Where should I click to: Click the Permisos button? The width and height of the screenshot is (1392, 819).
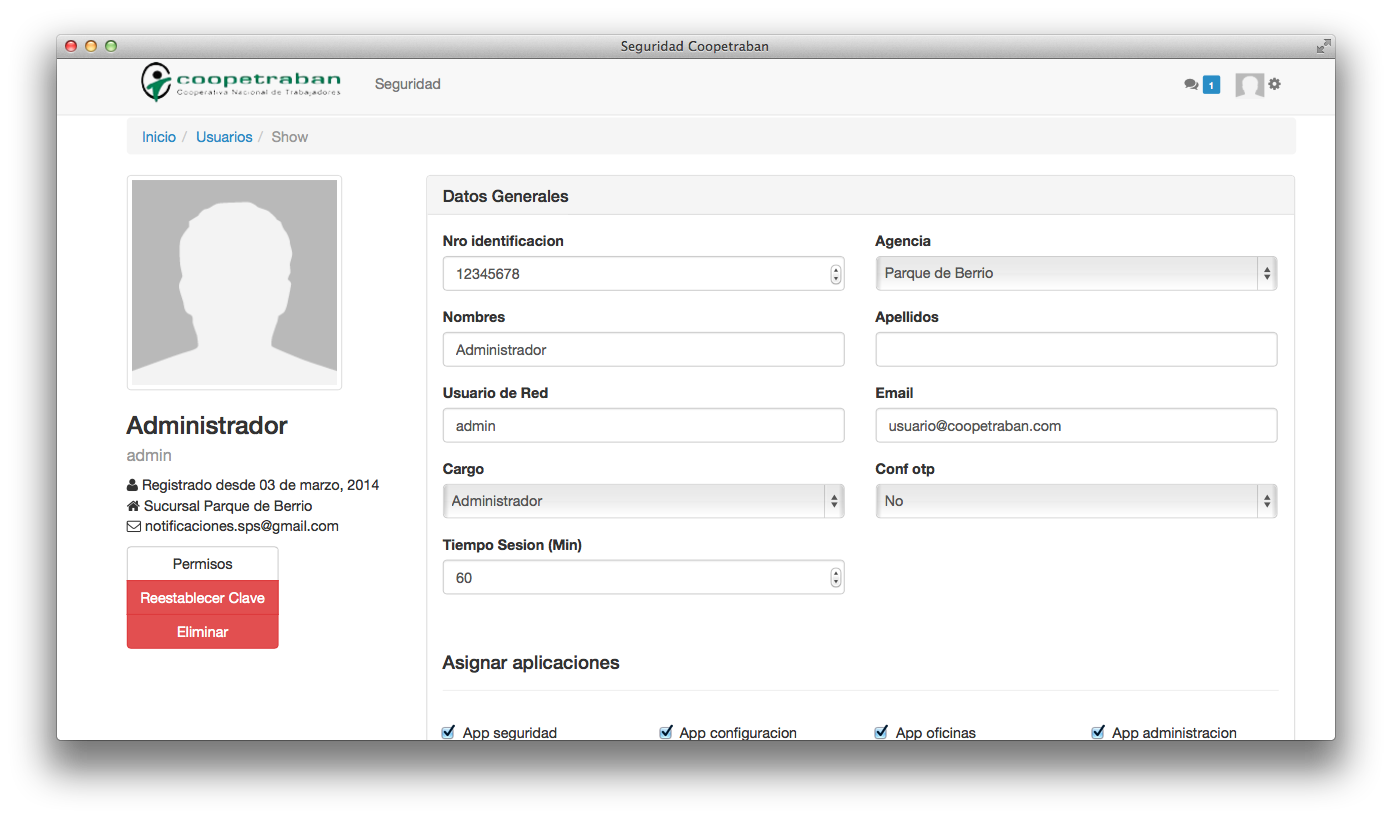[202, 564]
